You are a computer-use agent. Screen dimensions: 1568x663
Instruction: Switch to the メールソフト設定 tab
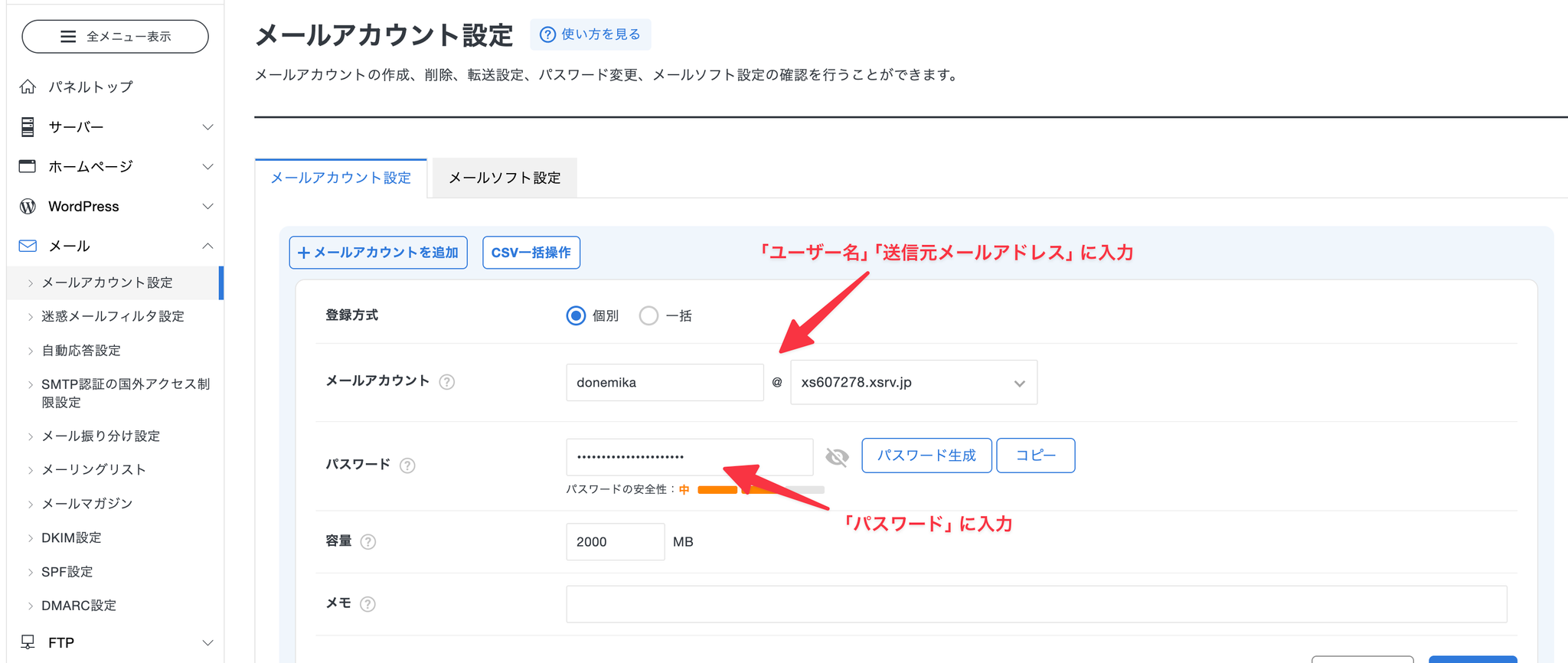pyautogui.click(x=505, y=178)
